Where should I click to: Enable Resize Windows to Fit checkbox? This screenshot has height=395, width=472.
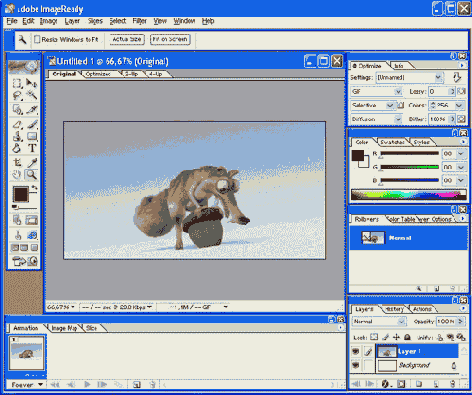(37, 39)
